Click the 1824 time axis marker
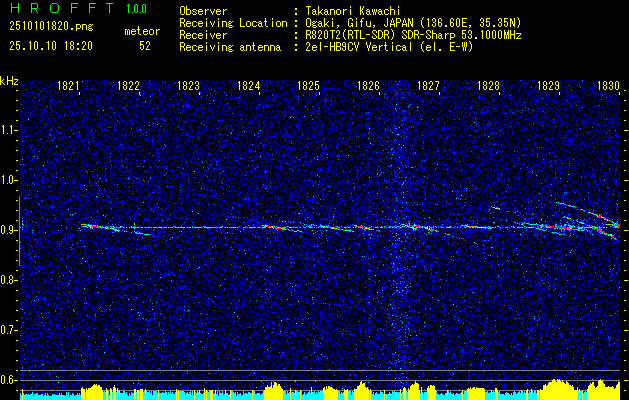The height and width of the screenshot is (400, 629). 248,86
